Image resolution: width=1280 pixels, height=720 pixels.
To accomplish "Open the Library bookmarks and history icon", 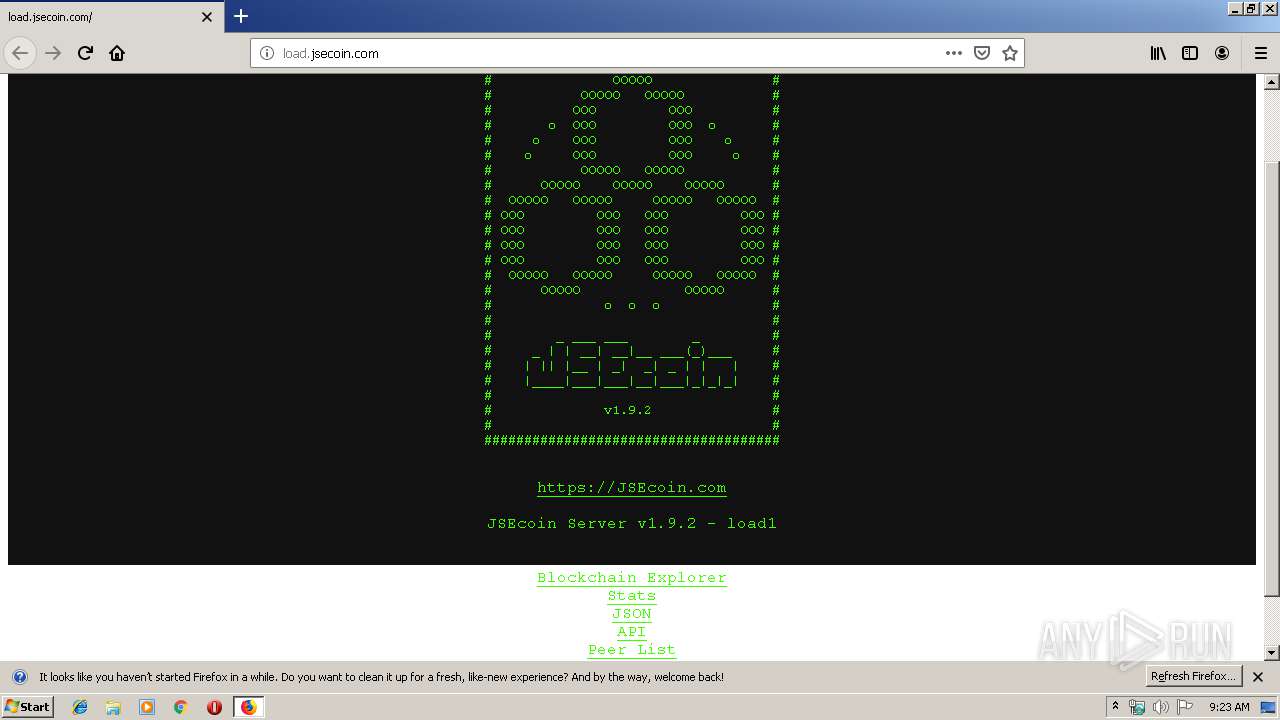I will tap(1158, 53).
